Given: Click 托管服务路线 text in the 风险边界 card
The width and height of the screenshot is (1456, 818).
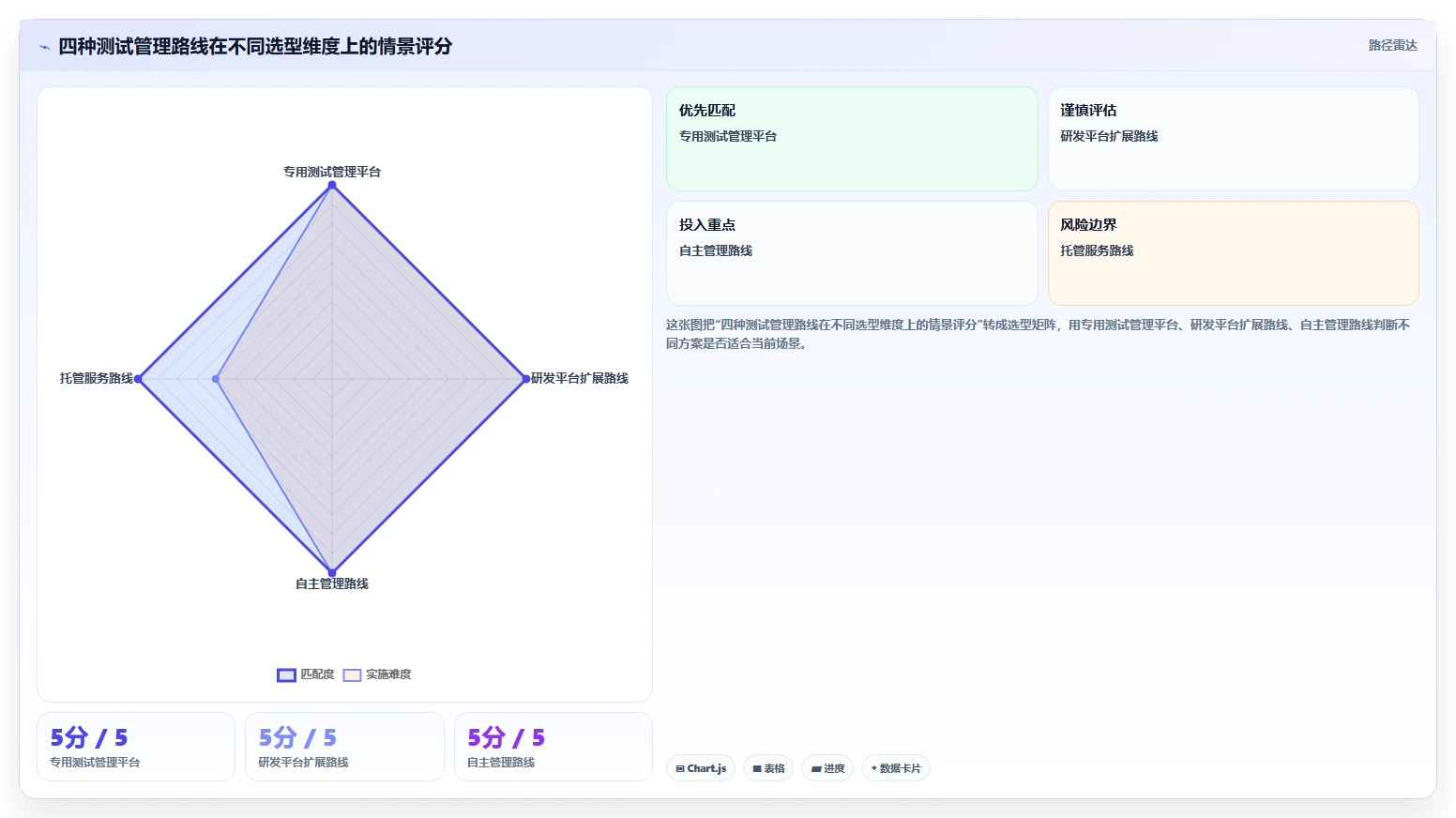Looking at the screenshot, I should coord(1097,250).
